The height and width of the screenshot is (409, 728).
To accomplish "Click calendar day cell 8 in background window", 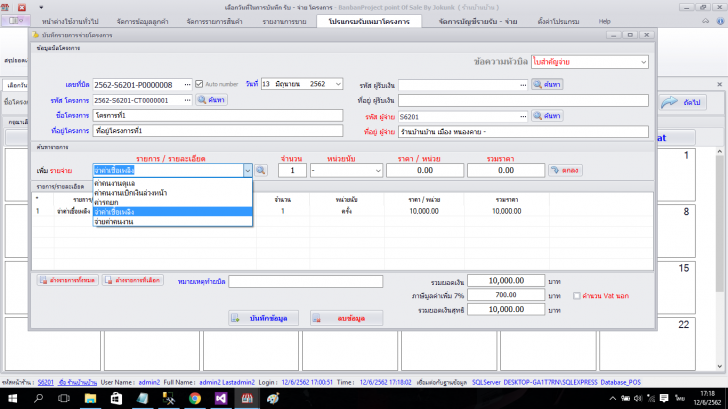I will pyautogui.click(x=676, y=231).
